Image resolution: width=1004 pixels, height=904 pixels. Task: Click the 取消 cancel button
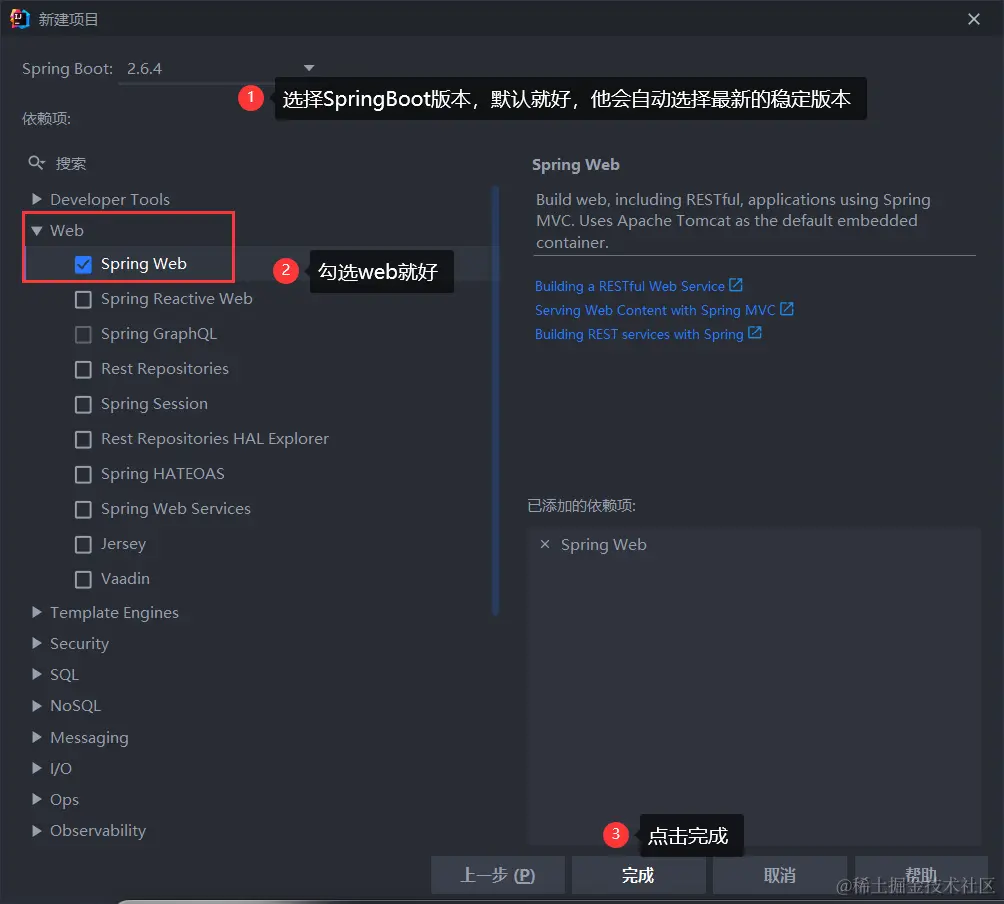coord(779,875)
